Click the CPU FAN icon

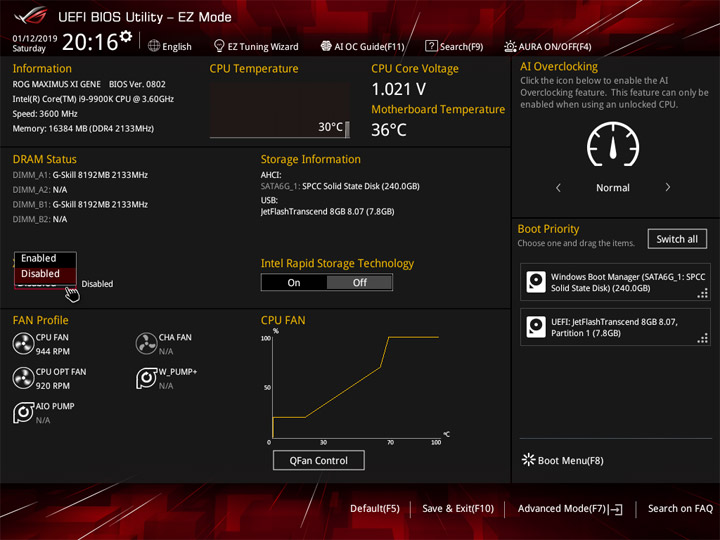[23, 343]
